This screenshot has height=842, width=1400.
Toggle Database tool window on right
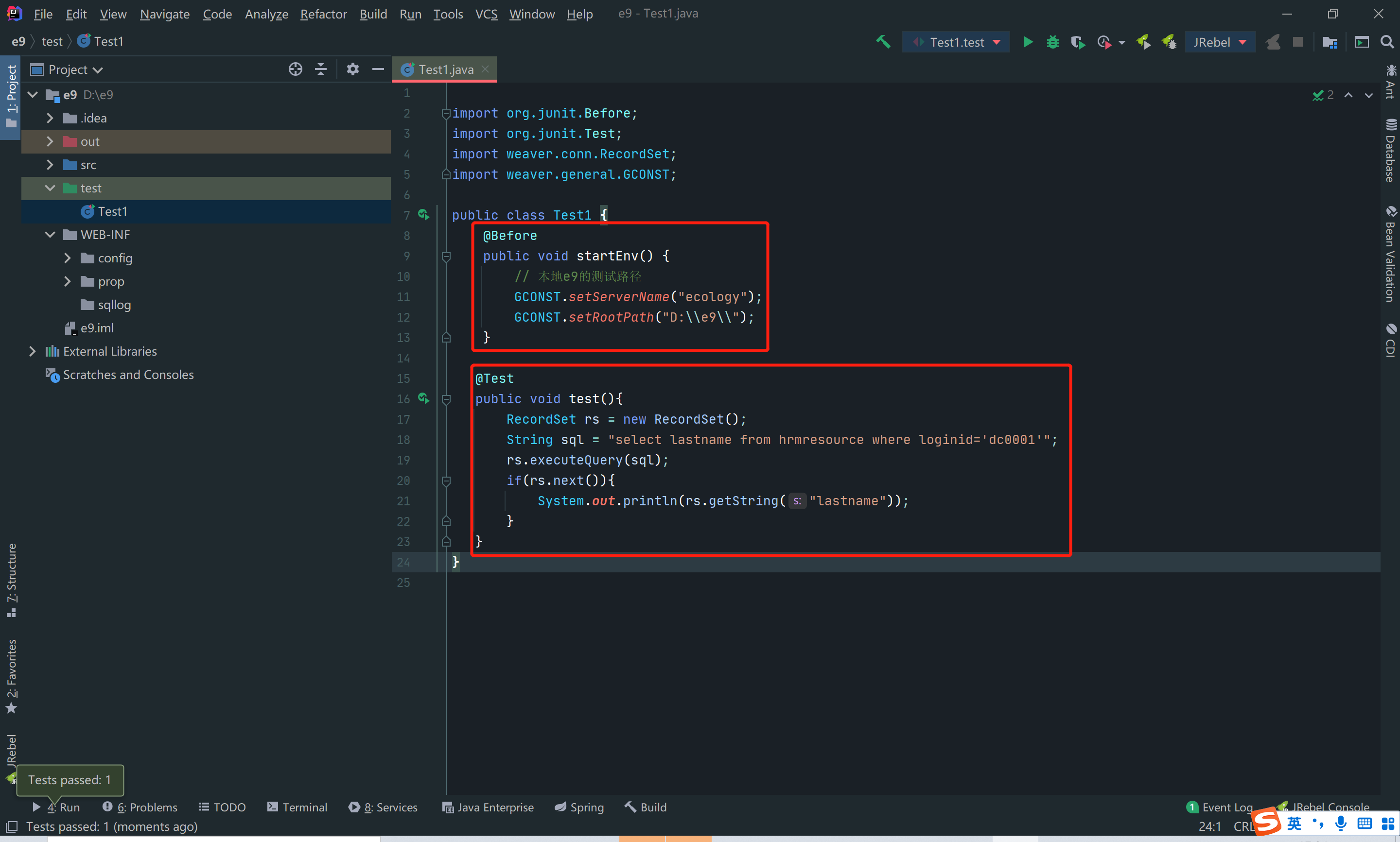pyautogui.click(x=1390, y=150)
